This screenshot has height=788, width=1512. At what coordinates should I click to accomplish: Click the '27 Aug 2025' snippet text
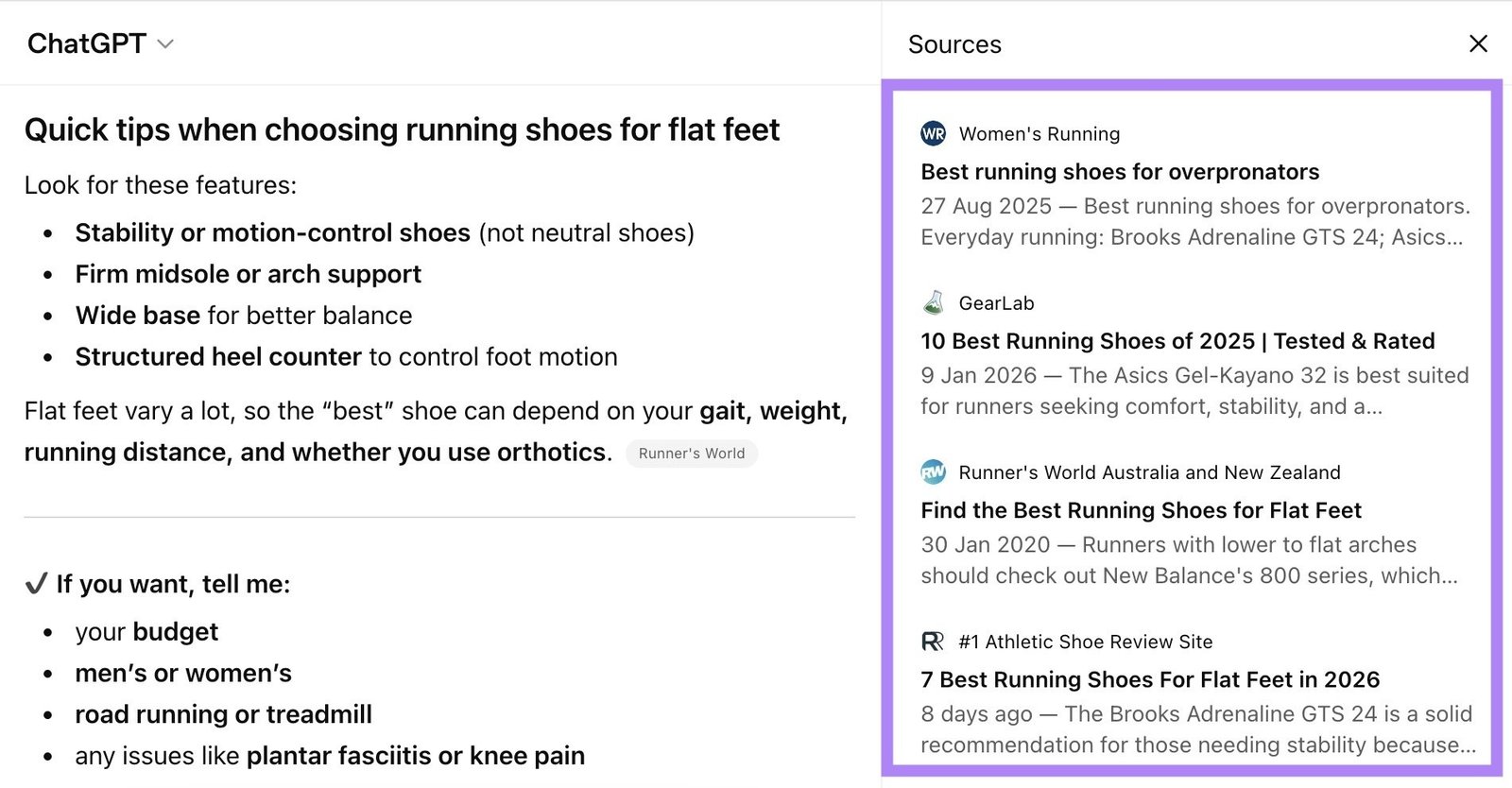(1195, 221)
